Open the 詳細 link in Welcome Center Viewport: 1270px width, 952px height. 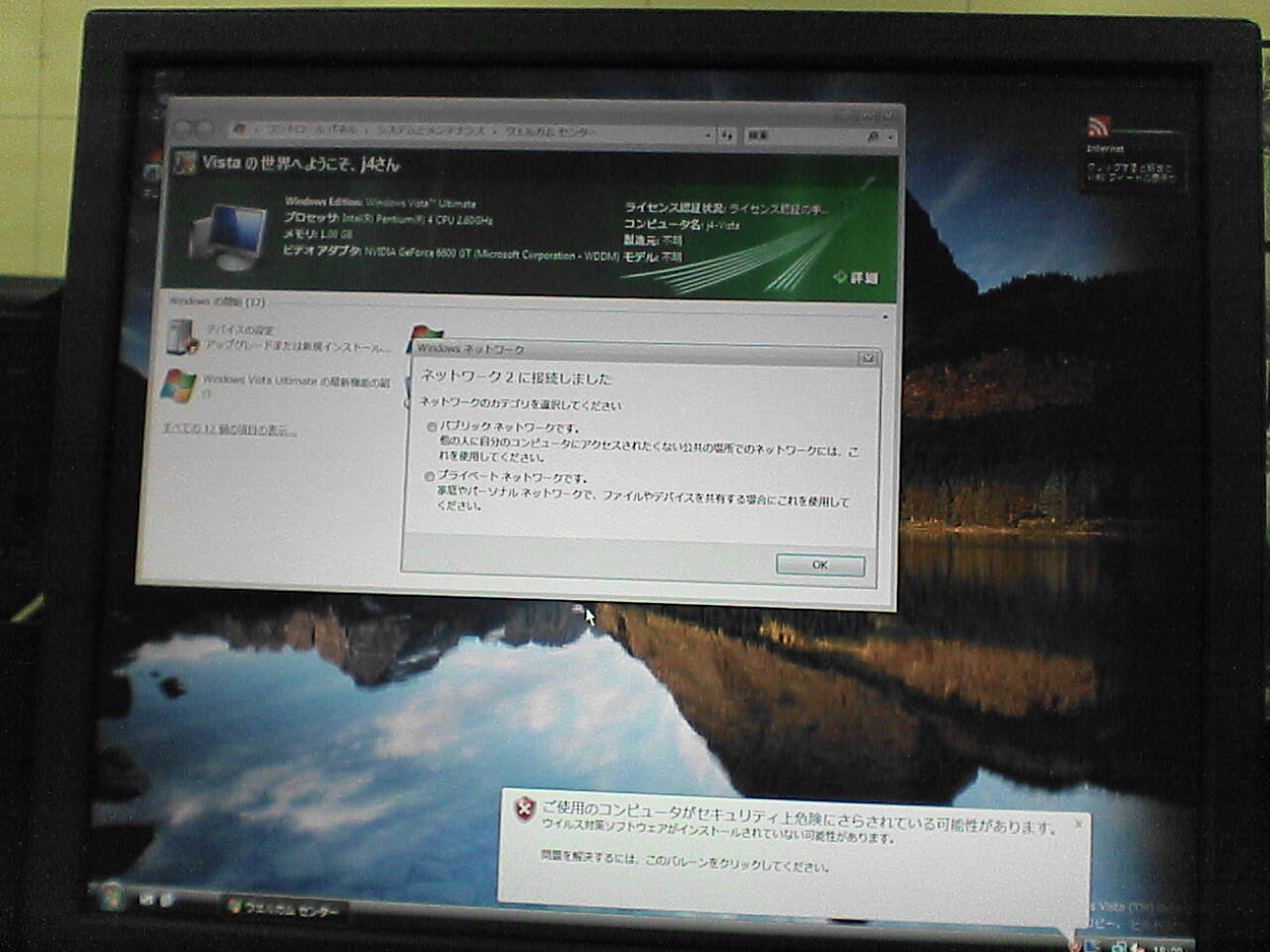tap(855, 279)
